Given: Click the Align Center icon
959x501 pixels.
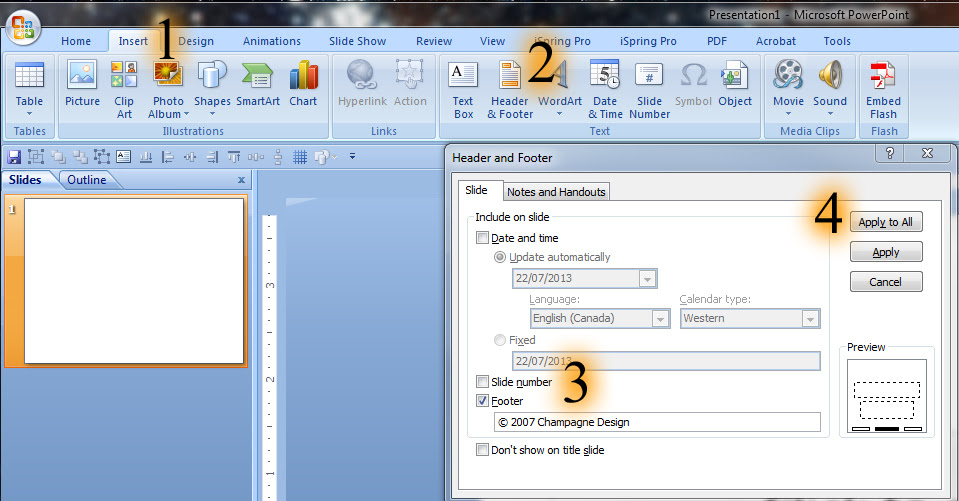Looking at the screenshot, I should click(190, 157).
